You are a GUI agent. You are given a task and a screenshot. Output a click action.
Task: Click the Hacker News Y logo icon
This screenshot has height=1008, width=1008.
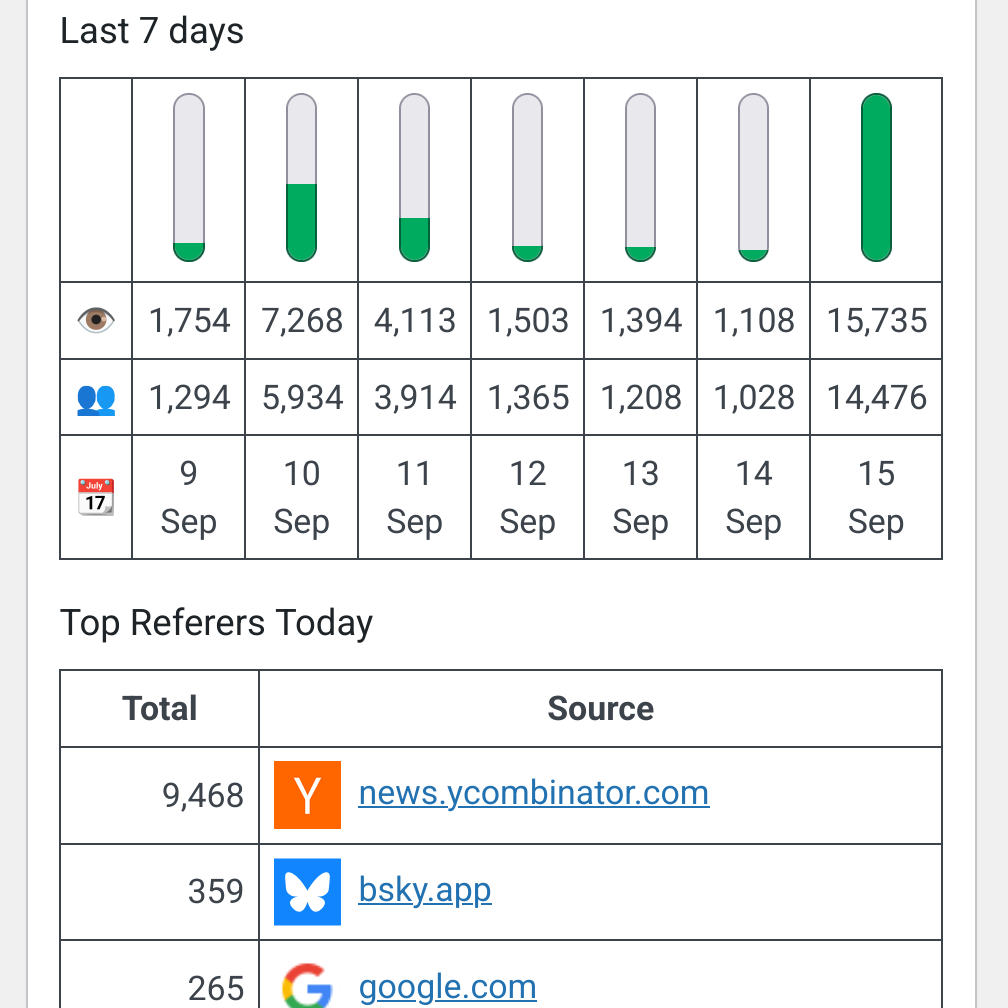click(x=307, y=795)
